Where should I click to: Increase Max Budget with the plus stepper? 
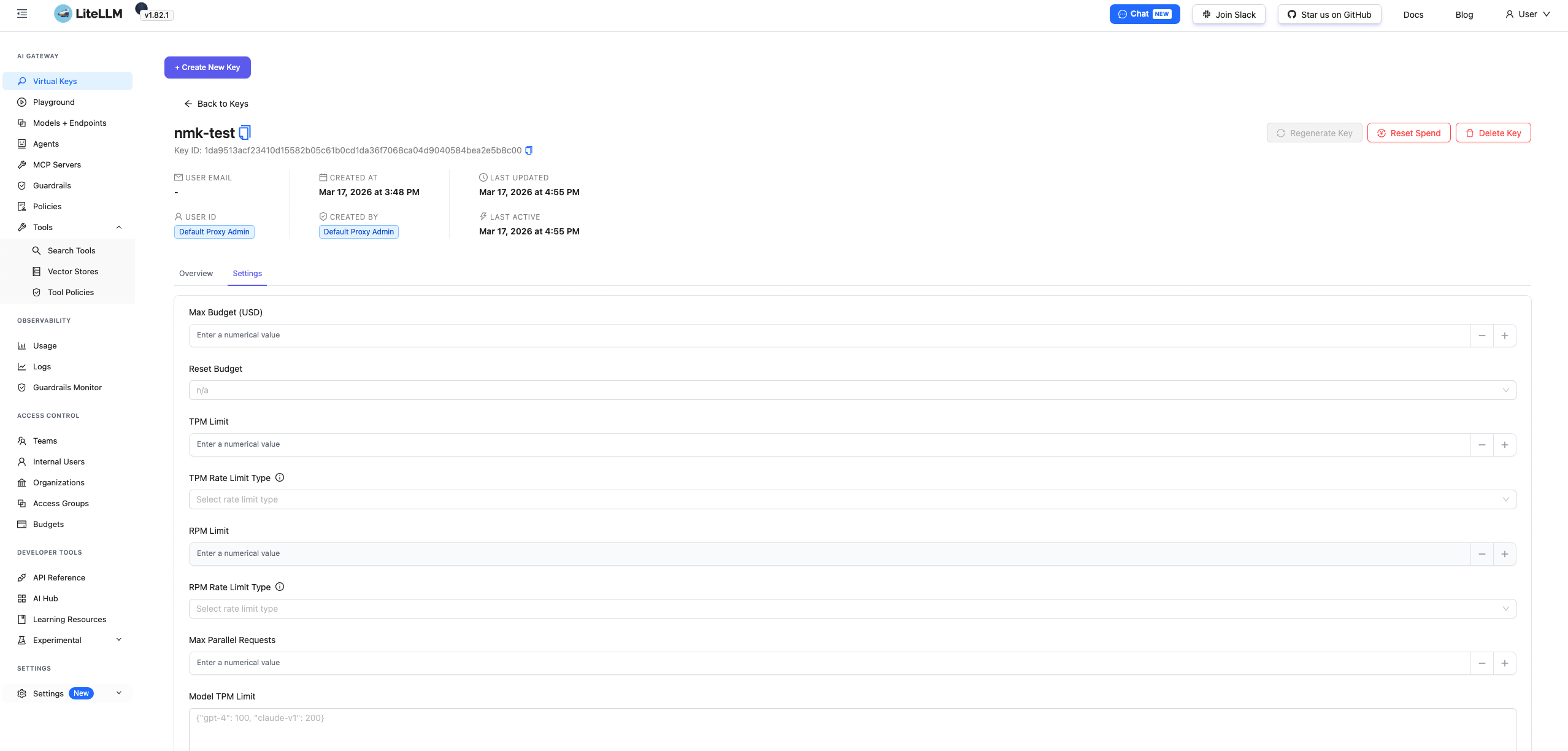[1505, 336]
